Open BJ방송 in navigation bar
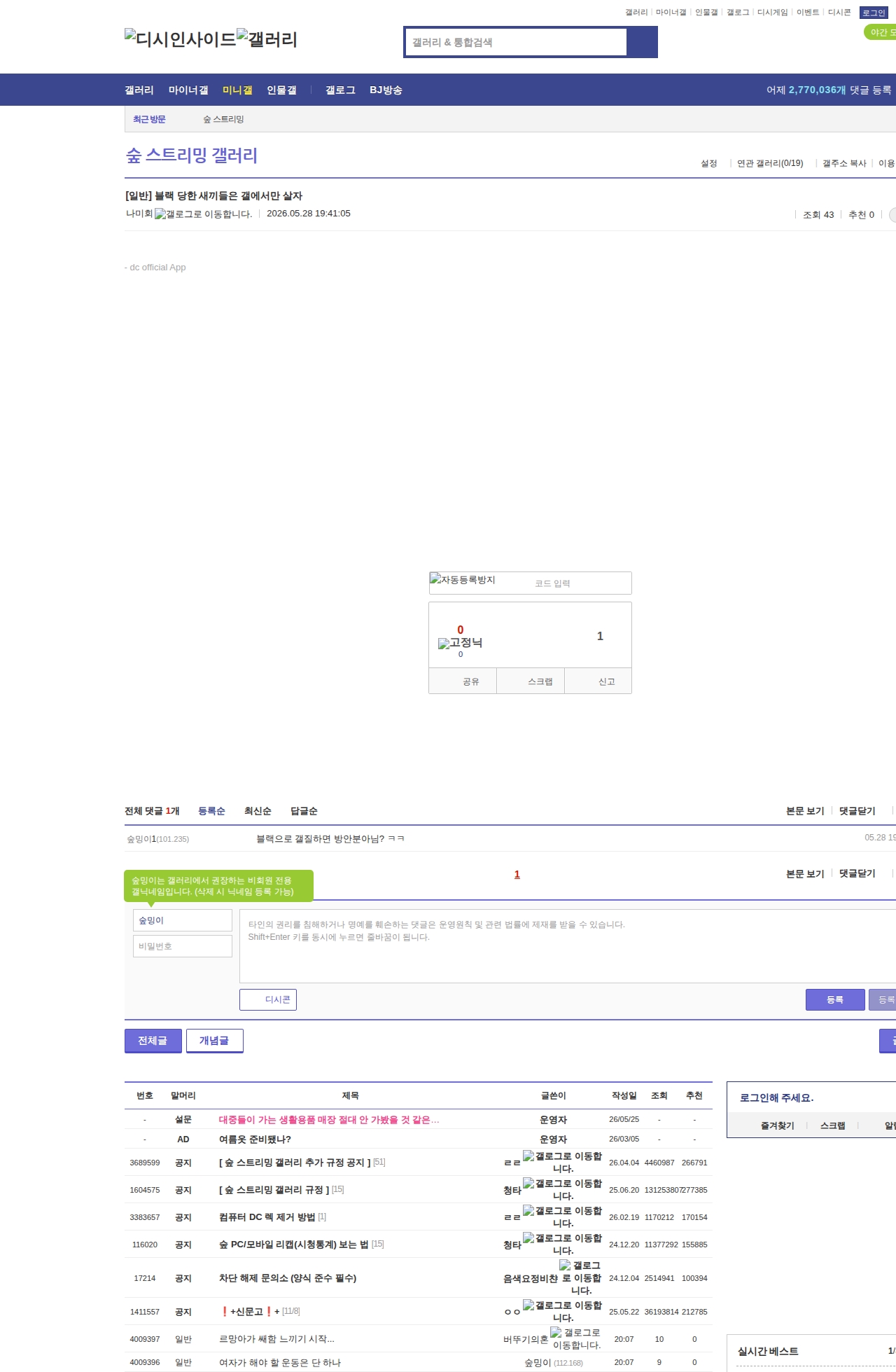This screenshot has height=1372, width=896. coord(386,90)
